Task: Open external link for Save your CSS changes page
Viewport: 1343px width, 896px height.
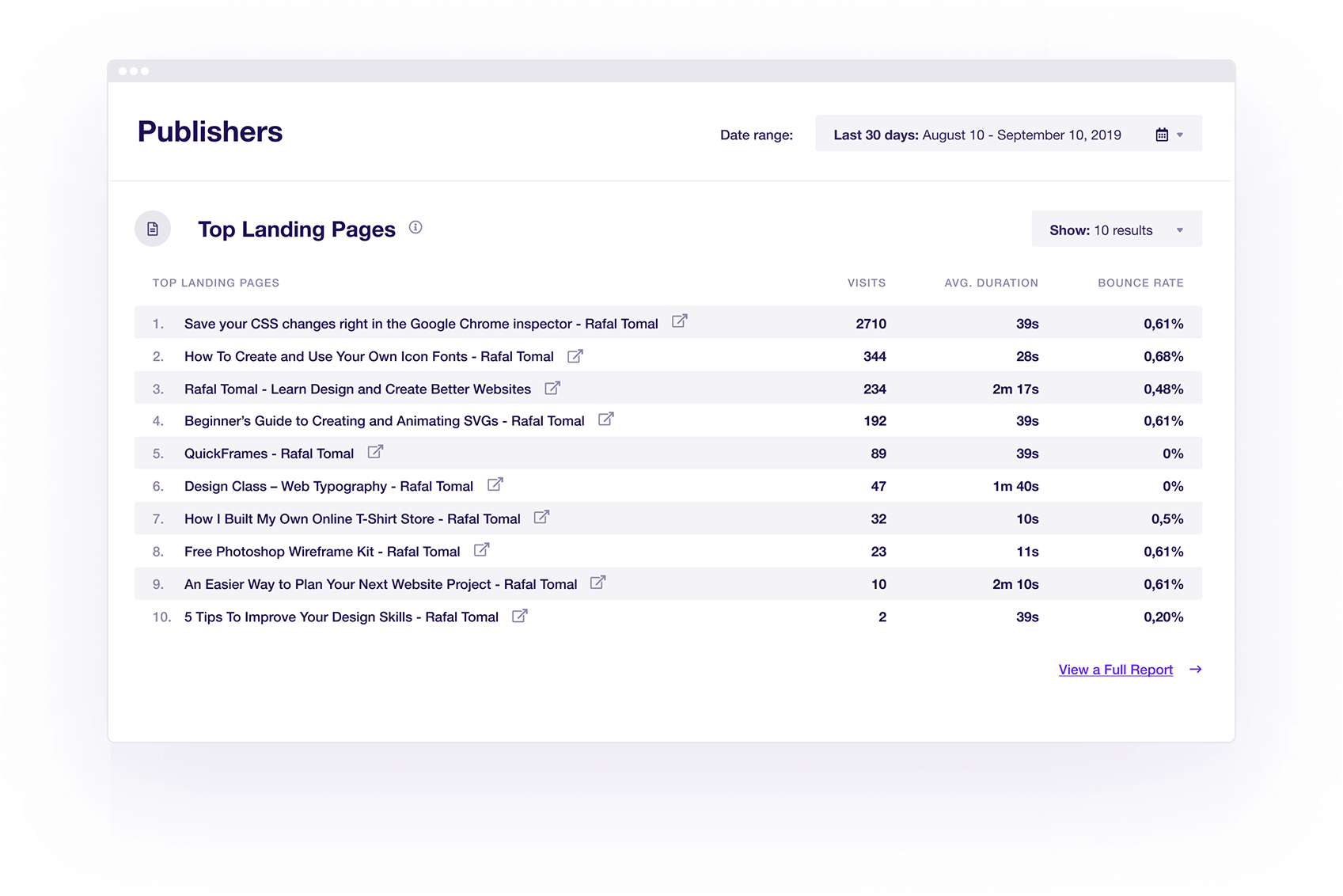Action: 679,321
